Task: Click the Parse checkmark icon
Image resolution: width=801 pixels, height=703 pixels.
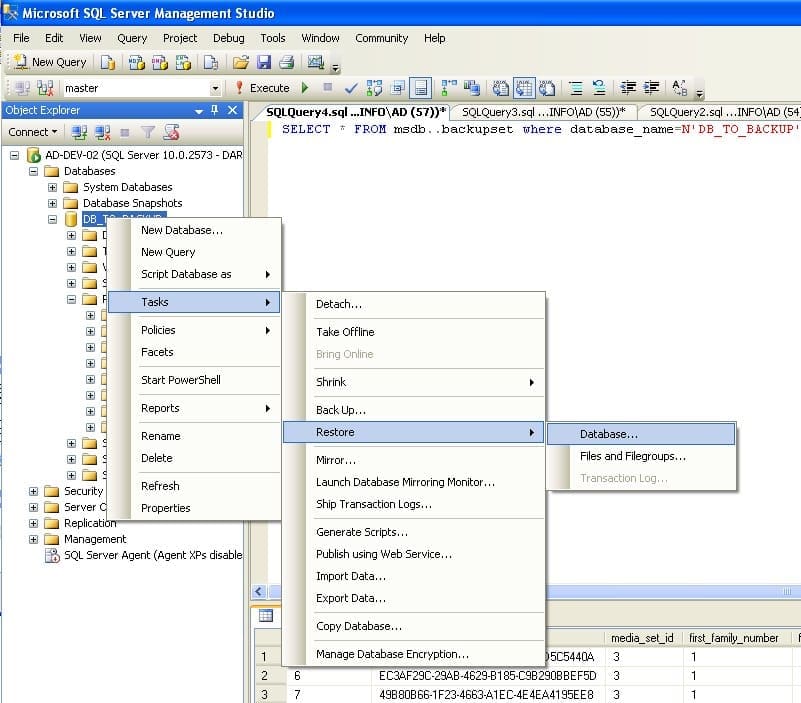Action: point(351,88)
